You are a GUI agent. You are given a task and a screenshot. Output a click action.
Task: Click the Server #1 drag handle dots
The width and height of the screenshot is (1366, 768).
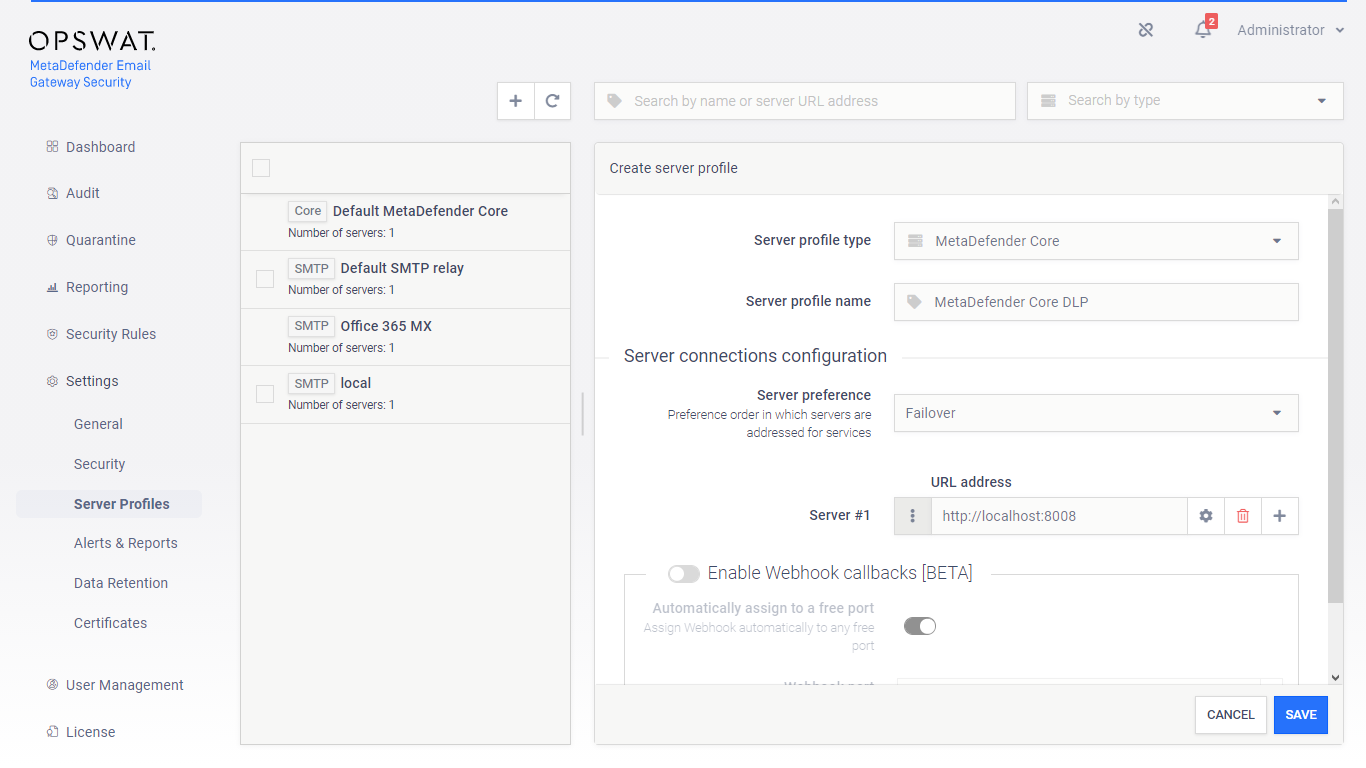pyautogui.click(x=912, y=516)
